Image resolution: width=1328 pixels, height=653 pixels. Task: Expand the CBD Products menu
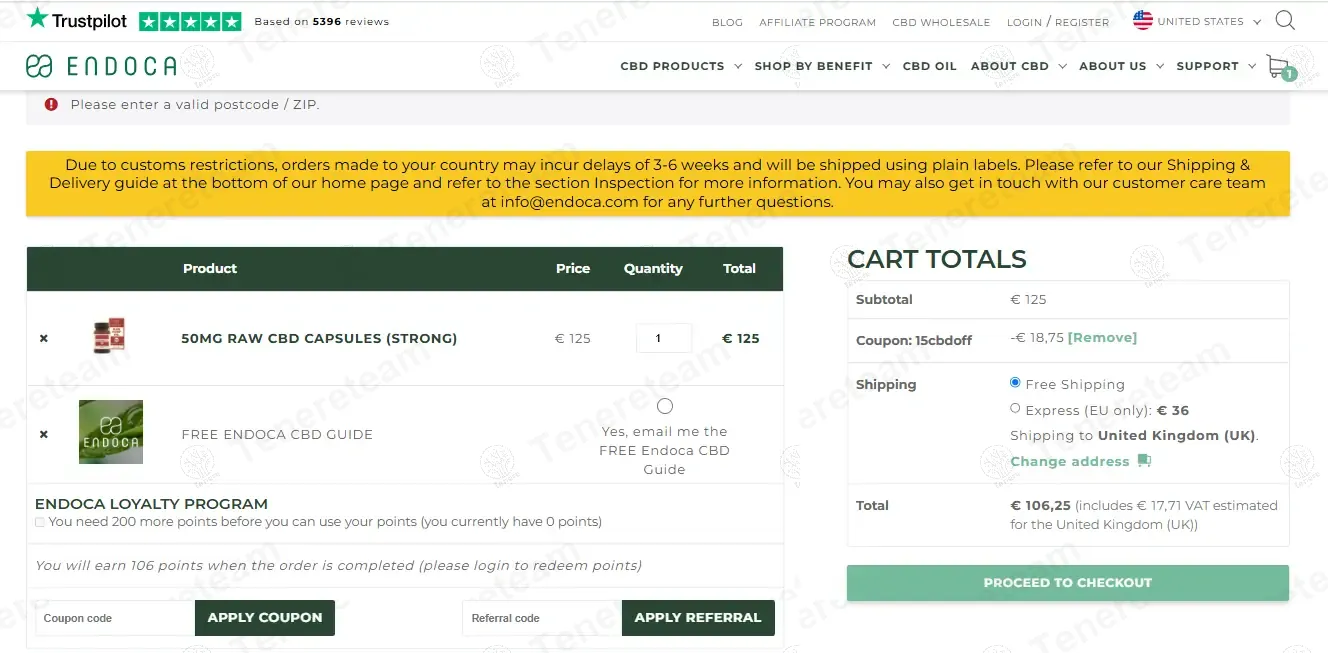pyautogui.click(x=681, y=66)
